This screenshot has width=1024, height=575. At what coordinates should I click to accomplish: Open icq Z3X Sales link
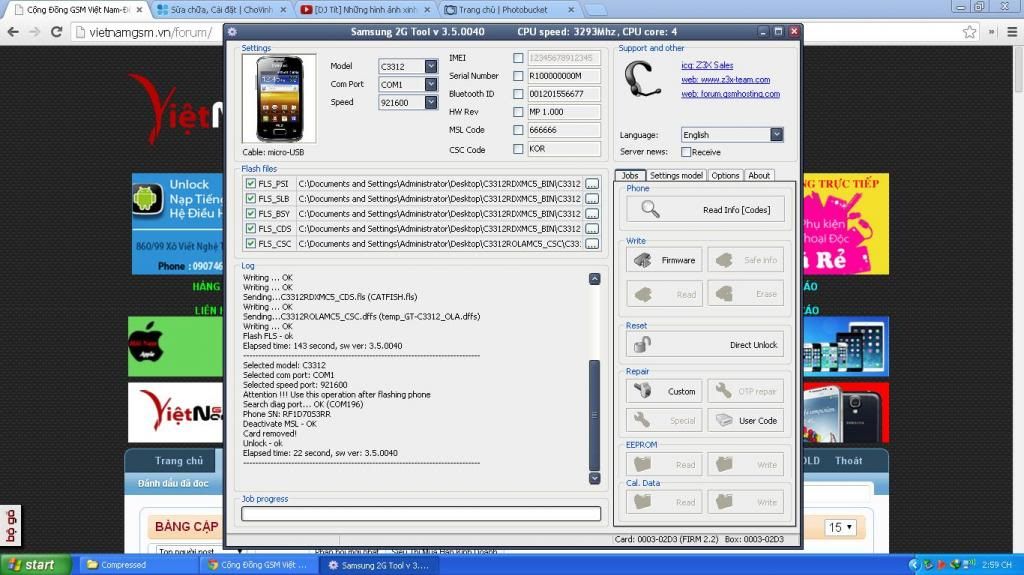click(x=707, y=65)
